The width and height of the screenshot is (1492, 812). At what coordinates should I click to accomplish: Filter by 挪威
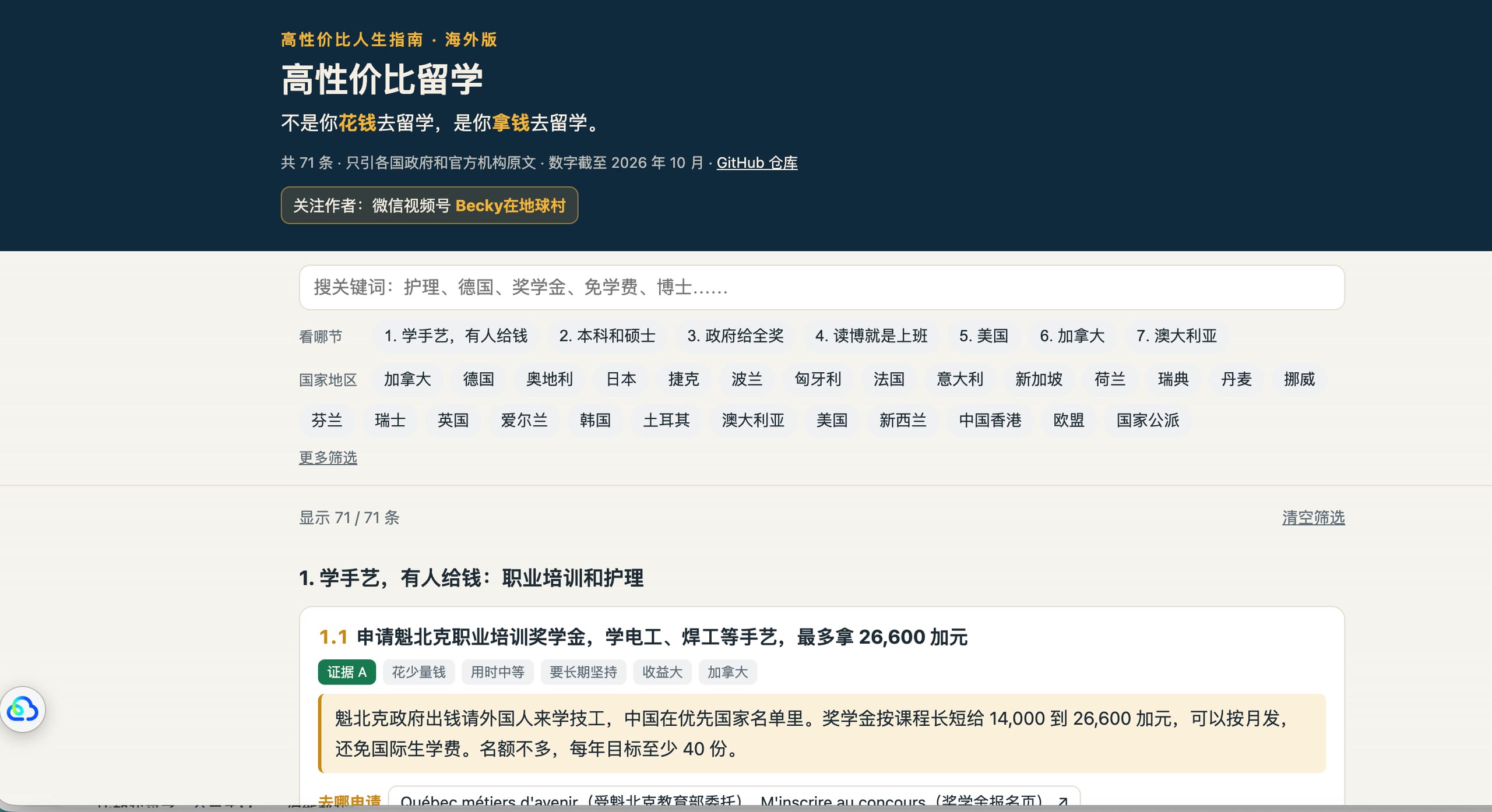1300,379
